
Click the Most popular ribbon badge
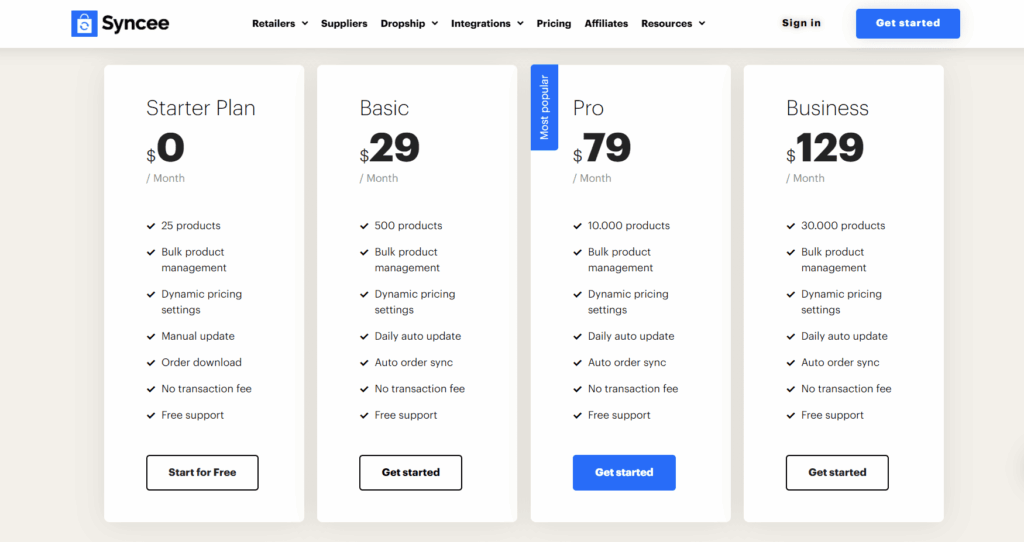[x=544, y=107]
